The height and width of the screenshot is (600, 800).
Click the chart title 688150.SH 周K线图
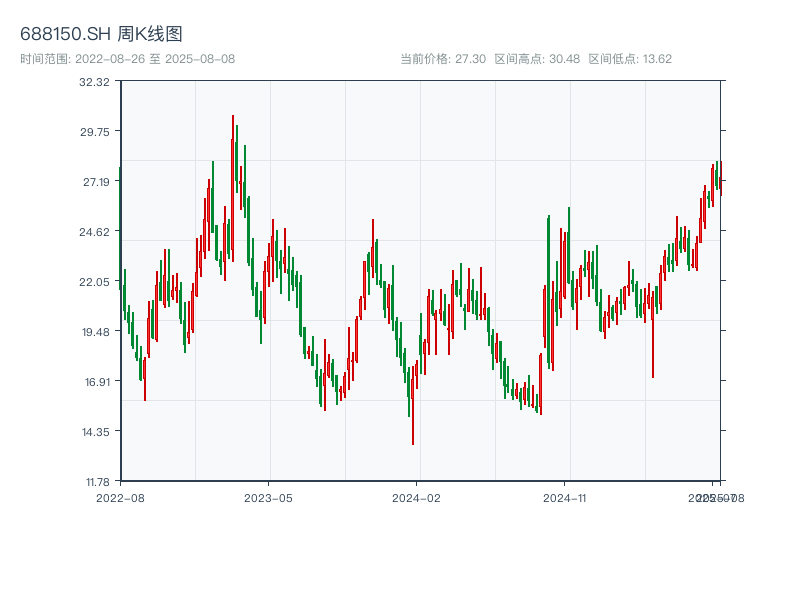tap(101, 34)
